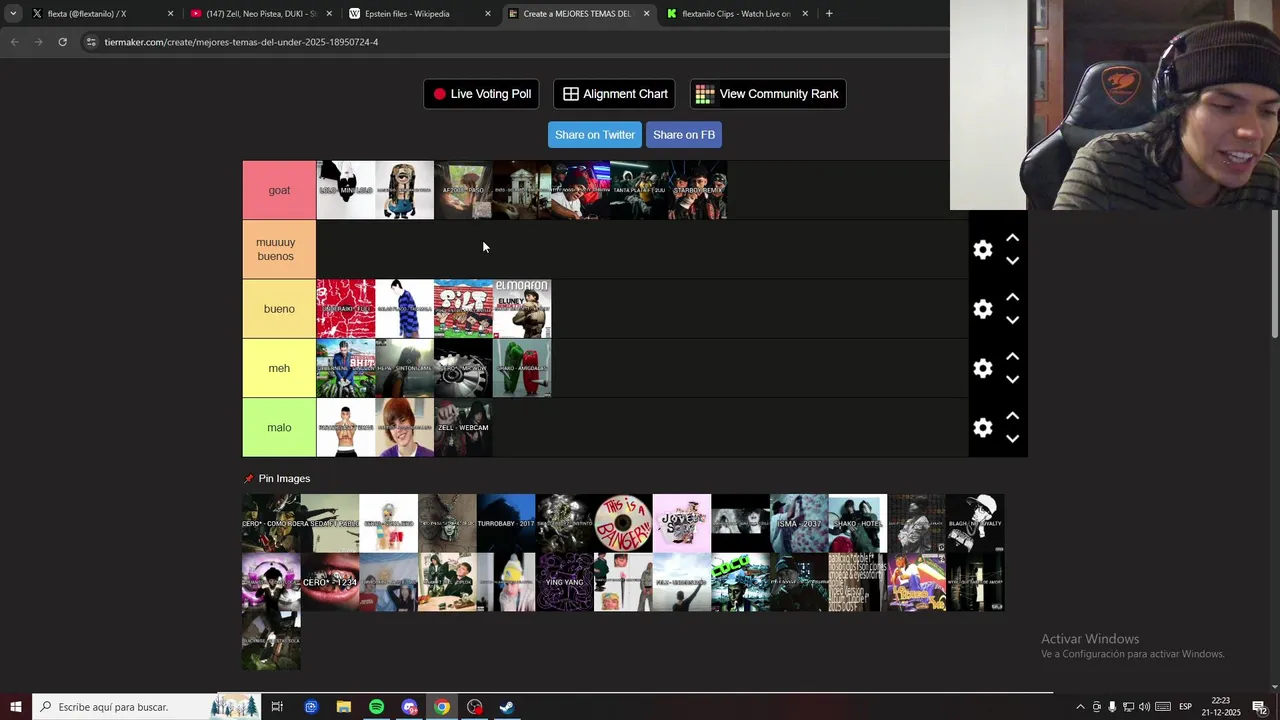1280x720 pixels.
Task: Select ZELL - WEBCAM thumbnail
Action: pyautogui.click(x=463, y=427)
